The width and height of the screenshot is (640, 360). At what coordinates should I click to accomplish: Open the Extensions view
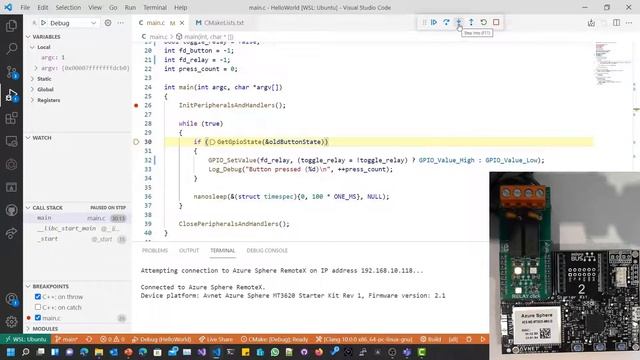click(11, 118)
